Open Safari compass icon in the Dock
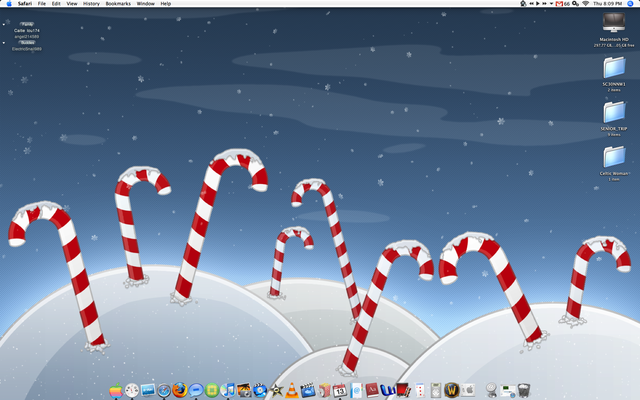 coord(164,391)
